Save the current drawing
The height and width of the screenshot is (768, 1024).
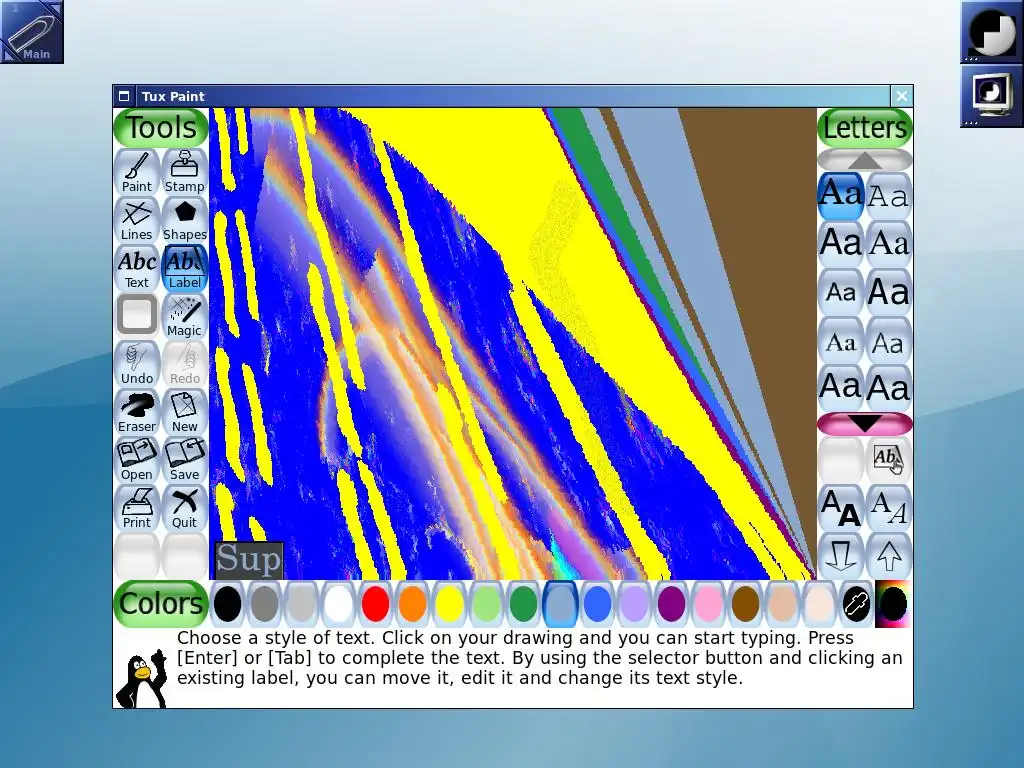(x=185, y=460)
